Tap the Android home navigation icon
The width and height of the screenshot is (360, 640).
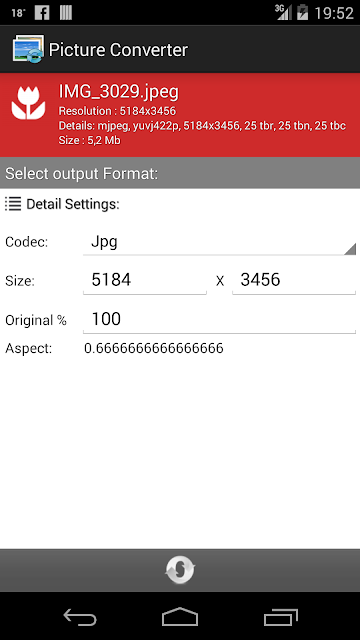click(180, 616)
